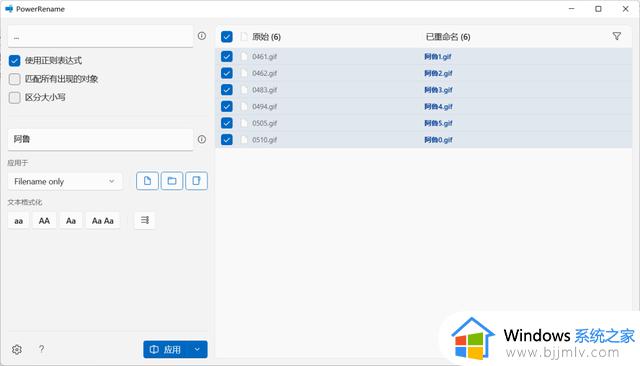The width and height of the screenshot is (640, 366).
Task: Click renamed entry 阿鲁2.gif
Action: click(438, 73)
